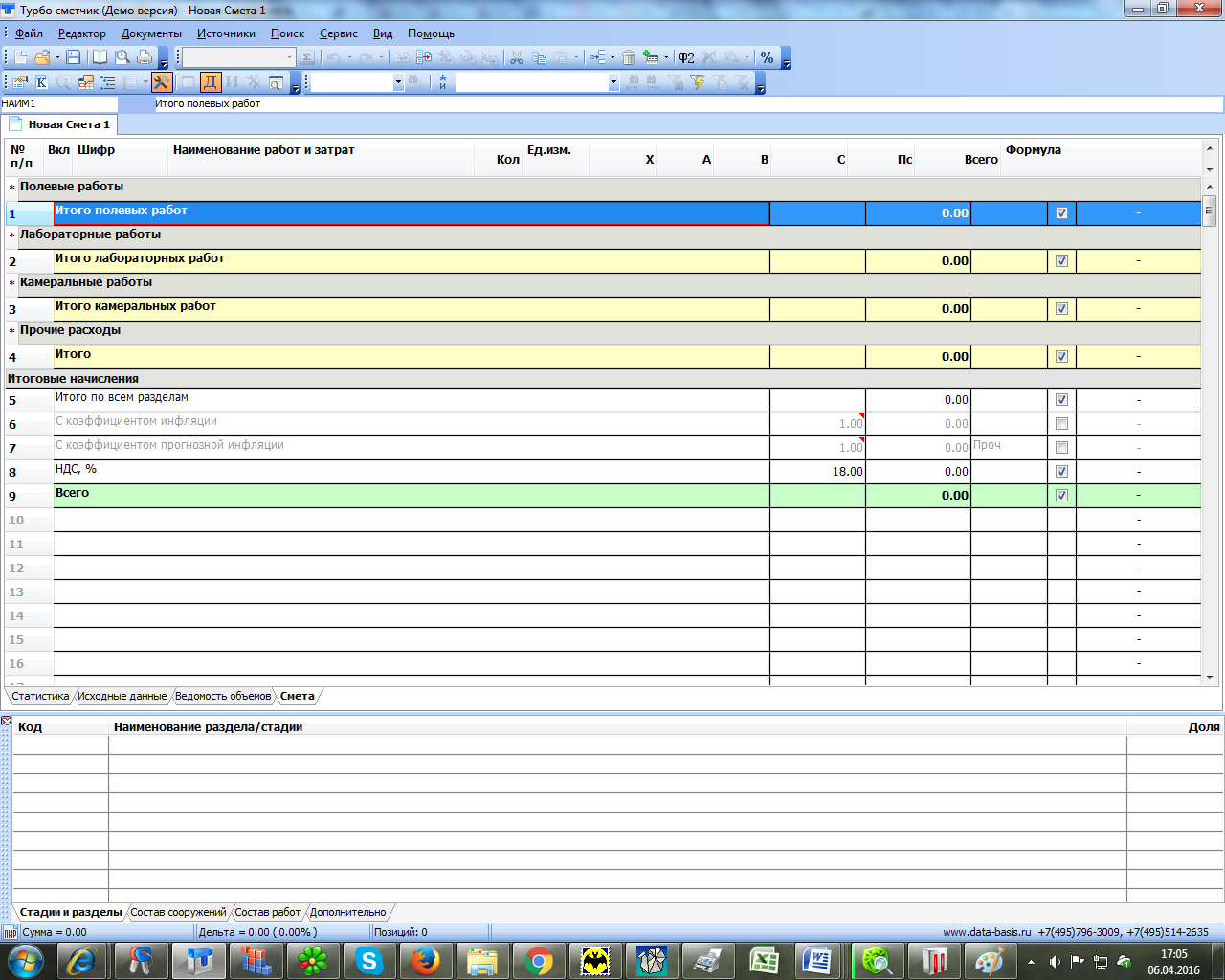Expand the small combo box in second toolbar
The image size is (1225, 980).
398,82
